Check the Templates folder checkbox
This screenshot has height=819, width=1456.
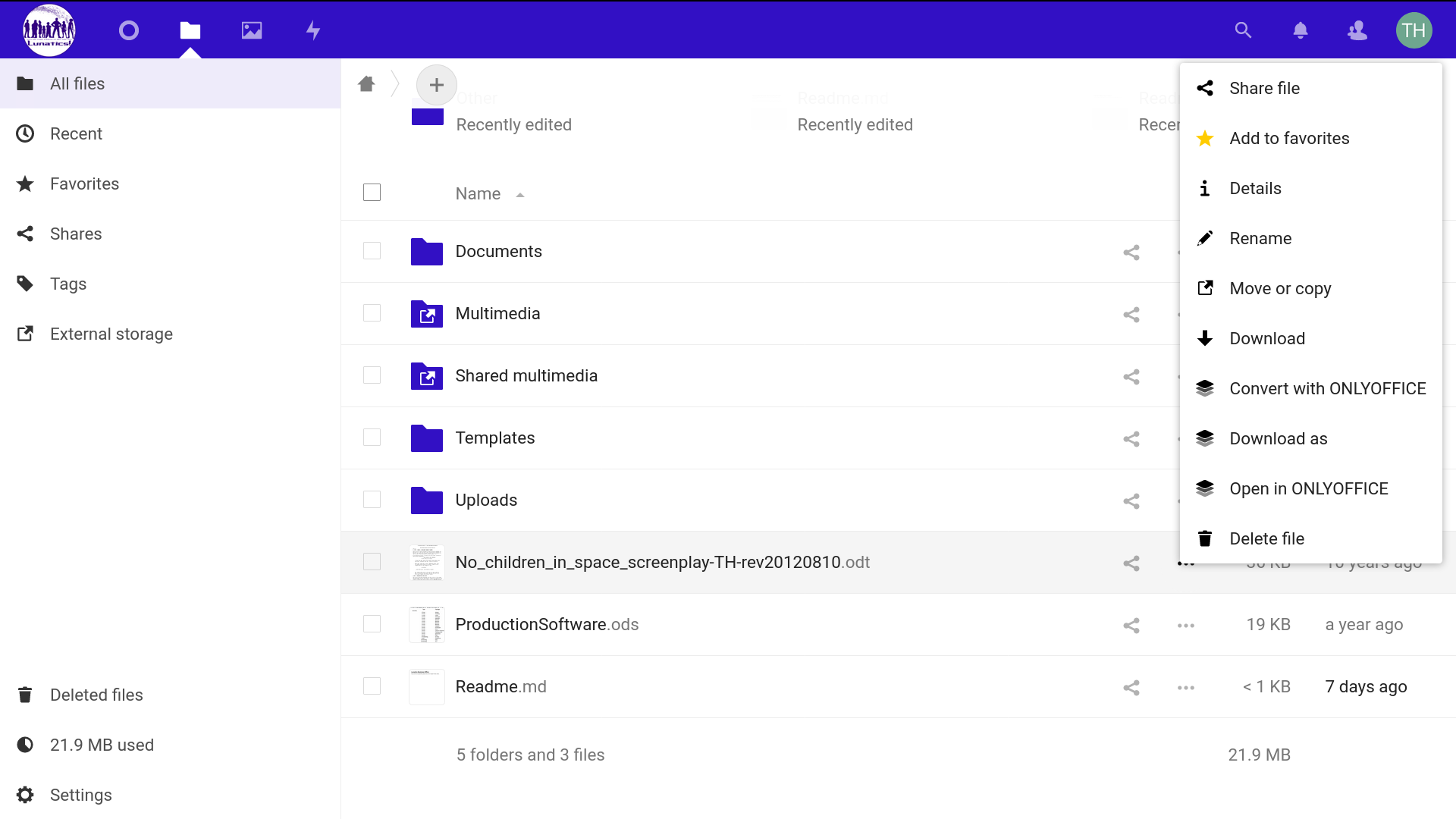(372, 438)
